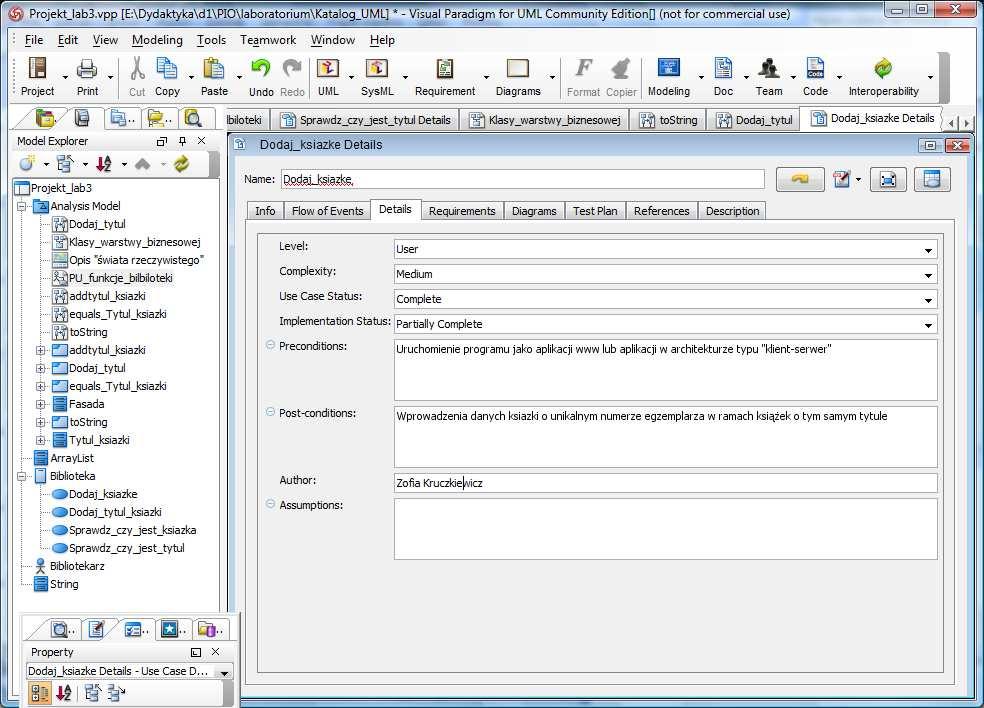Open the Interoperability toolbar button

coord(884,77)
